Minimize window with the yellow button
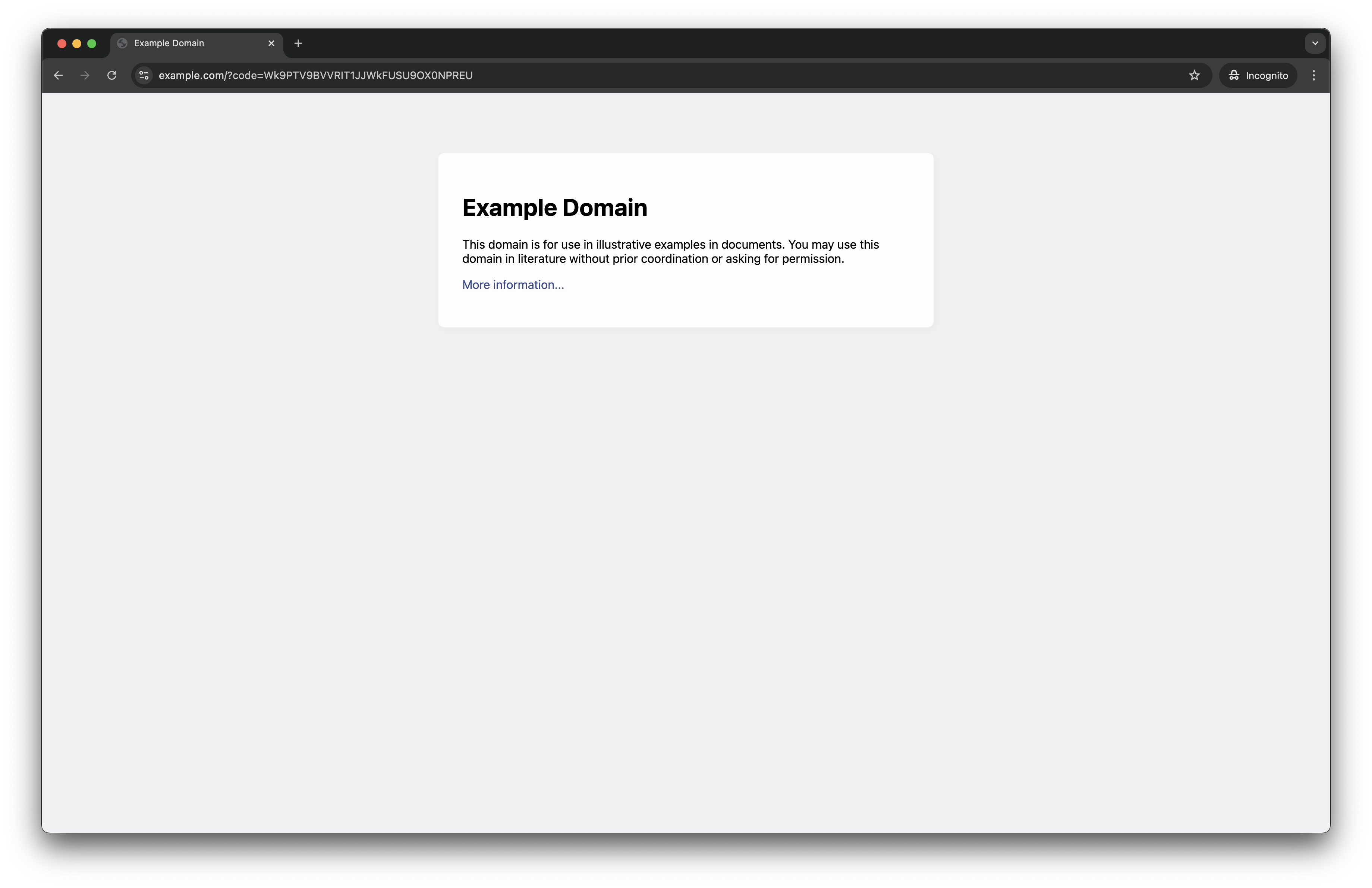Image resolution: width=1372 pixels, height=888 pixels. point(77,43)
